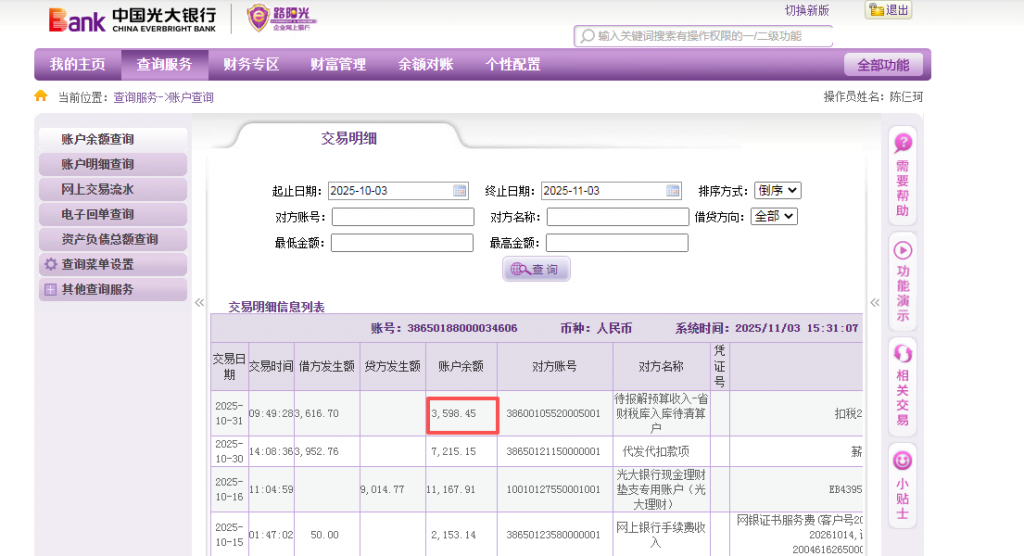Click the 相关交易 icon
The width and height of the screenshot is (1024, 556).
[x=902, y=355]
